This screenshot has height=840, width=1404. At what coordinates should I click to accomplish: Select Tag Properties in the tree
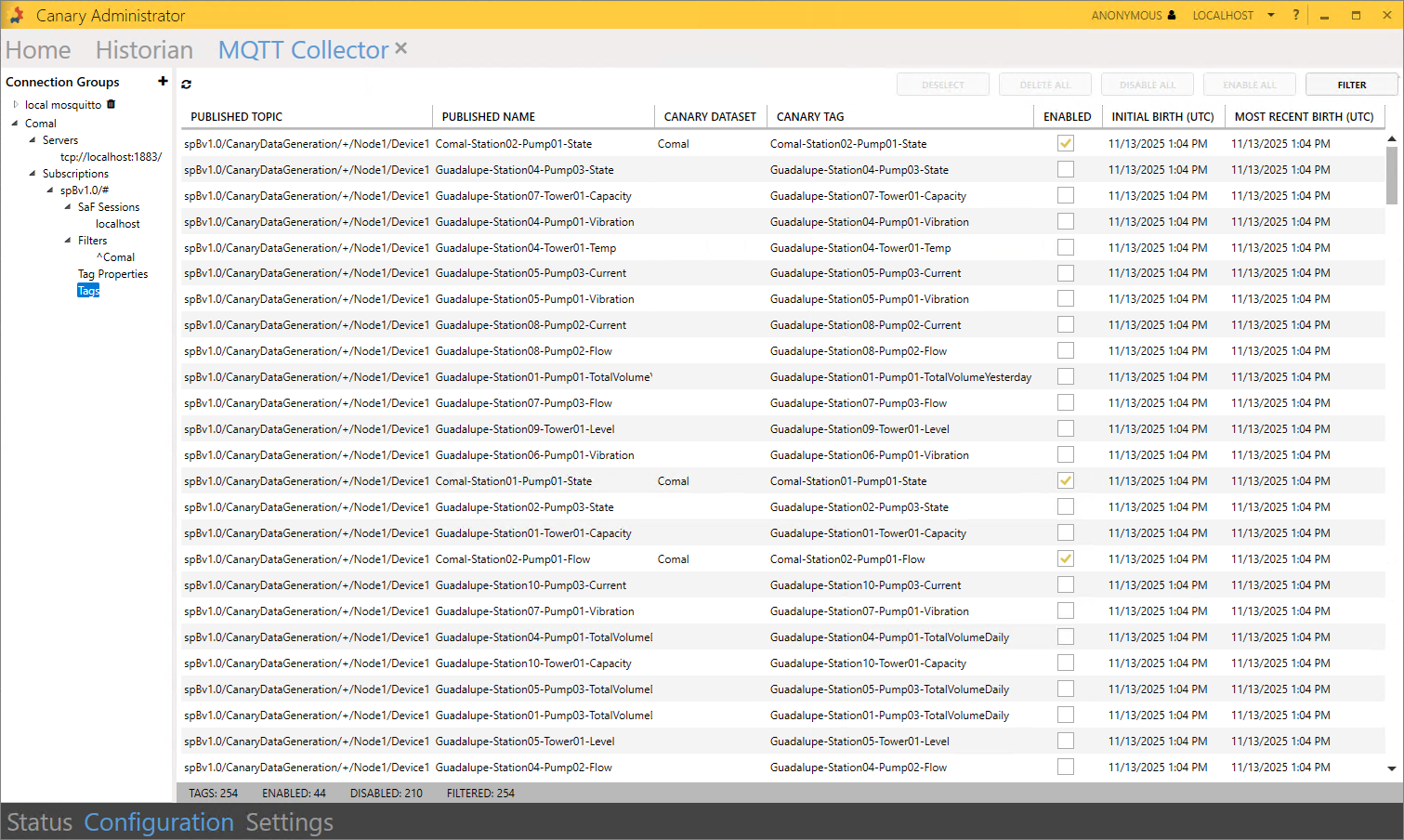pos(112,274)
